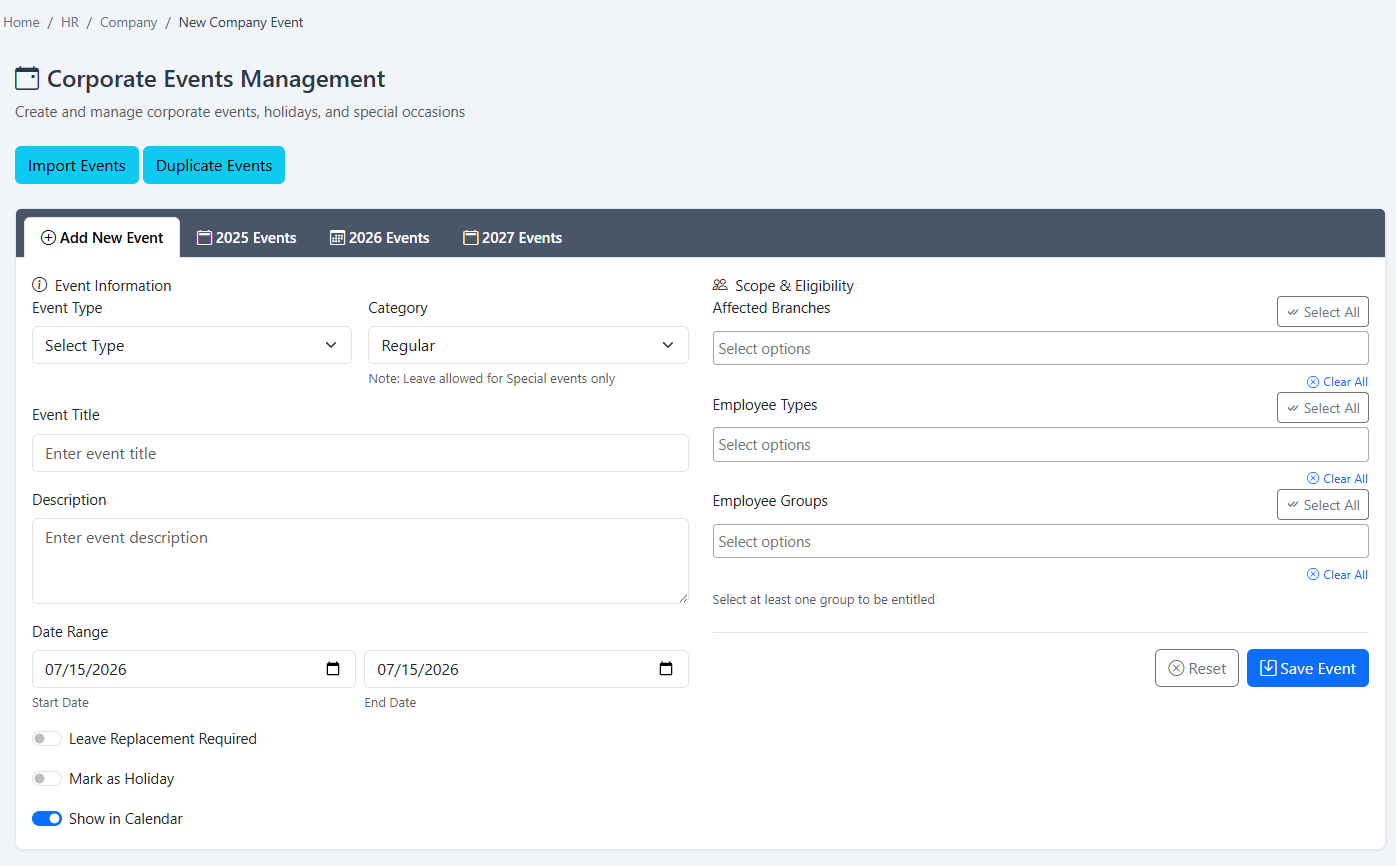1396x866 pixels.
Task: Open the Affected Branches multi-select field
Action: [x=1040, y=348]
